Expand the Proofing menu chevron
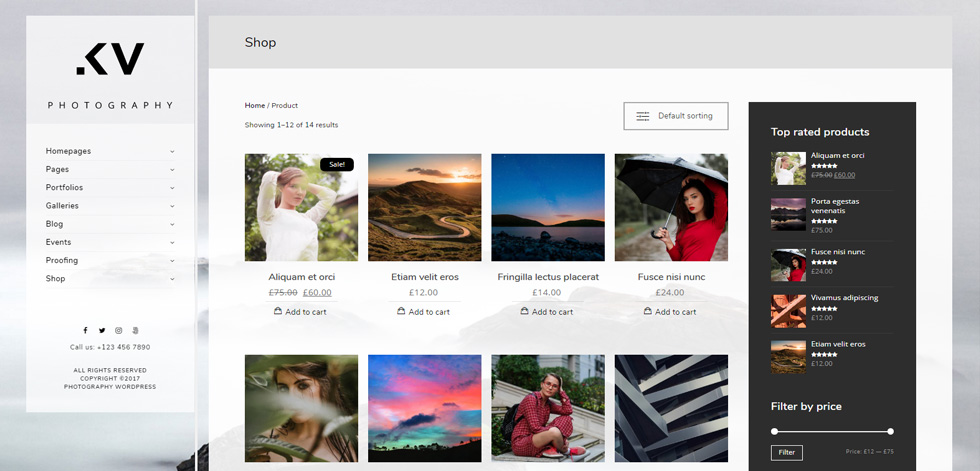The width and height of the screenshot is (980, 471). coord(172,260)
